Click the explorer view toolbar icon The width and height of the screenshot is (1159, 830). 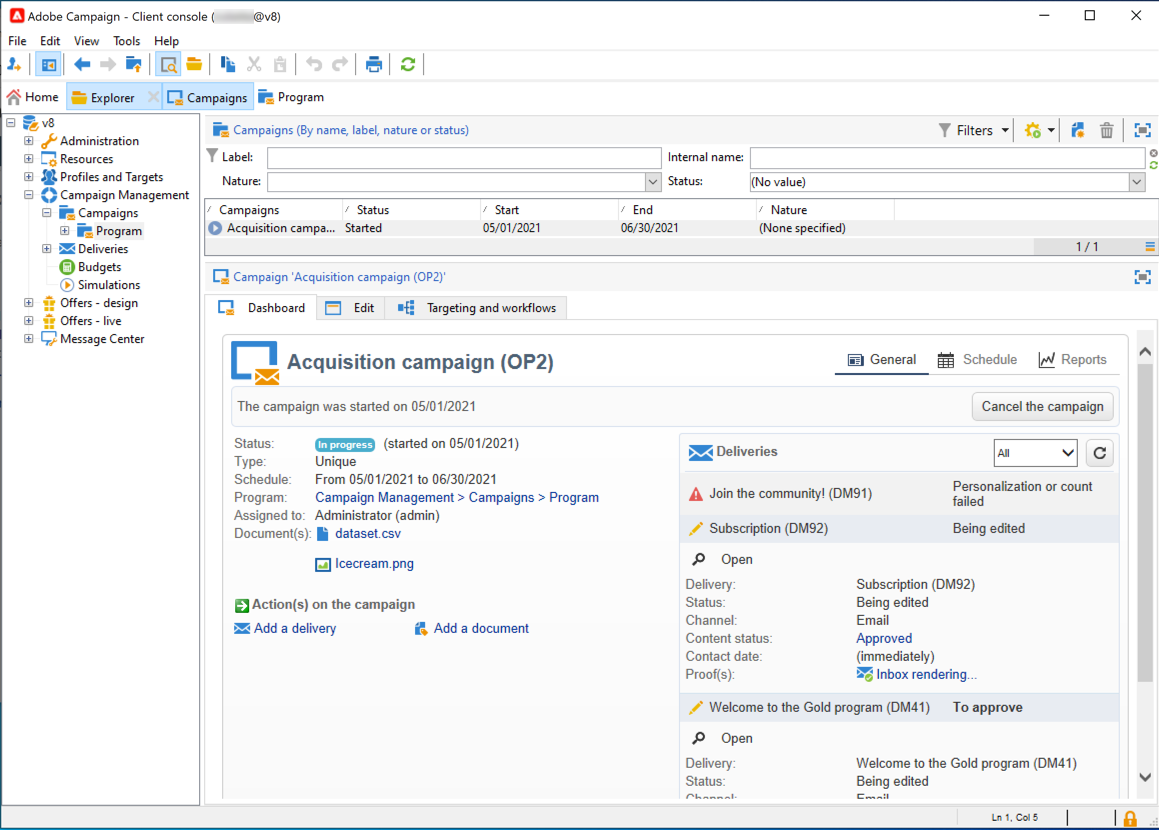(49, 64)
